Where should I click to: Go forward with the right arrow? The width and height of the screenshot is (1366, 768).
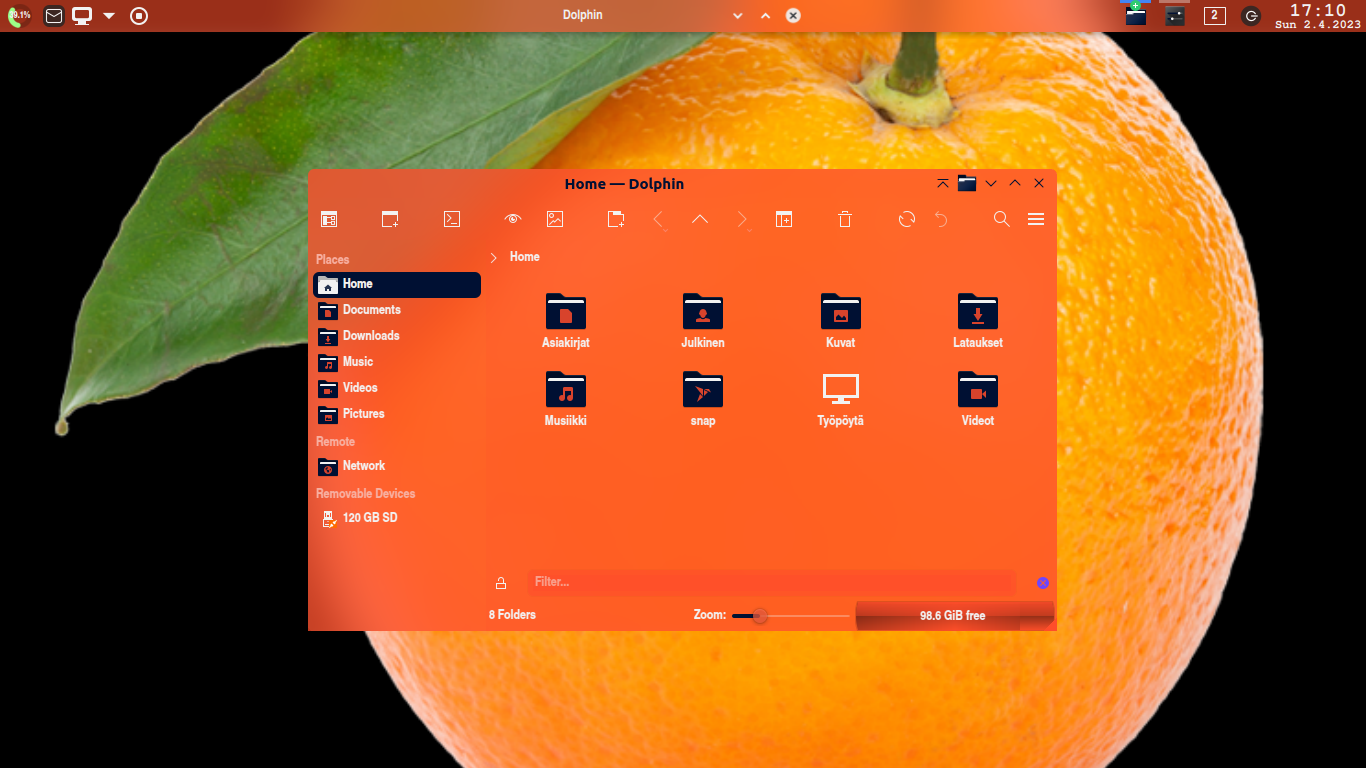point(742,219)
